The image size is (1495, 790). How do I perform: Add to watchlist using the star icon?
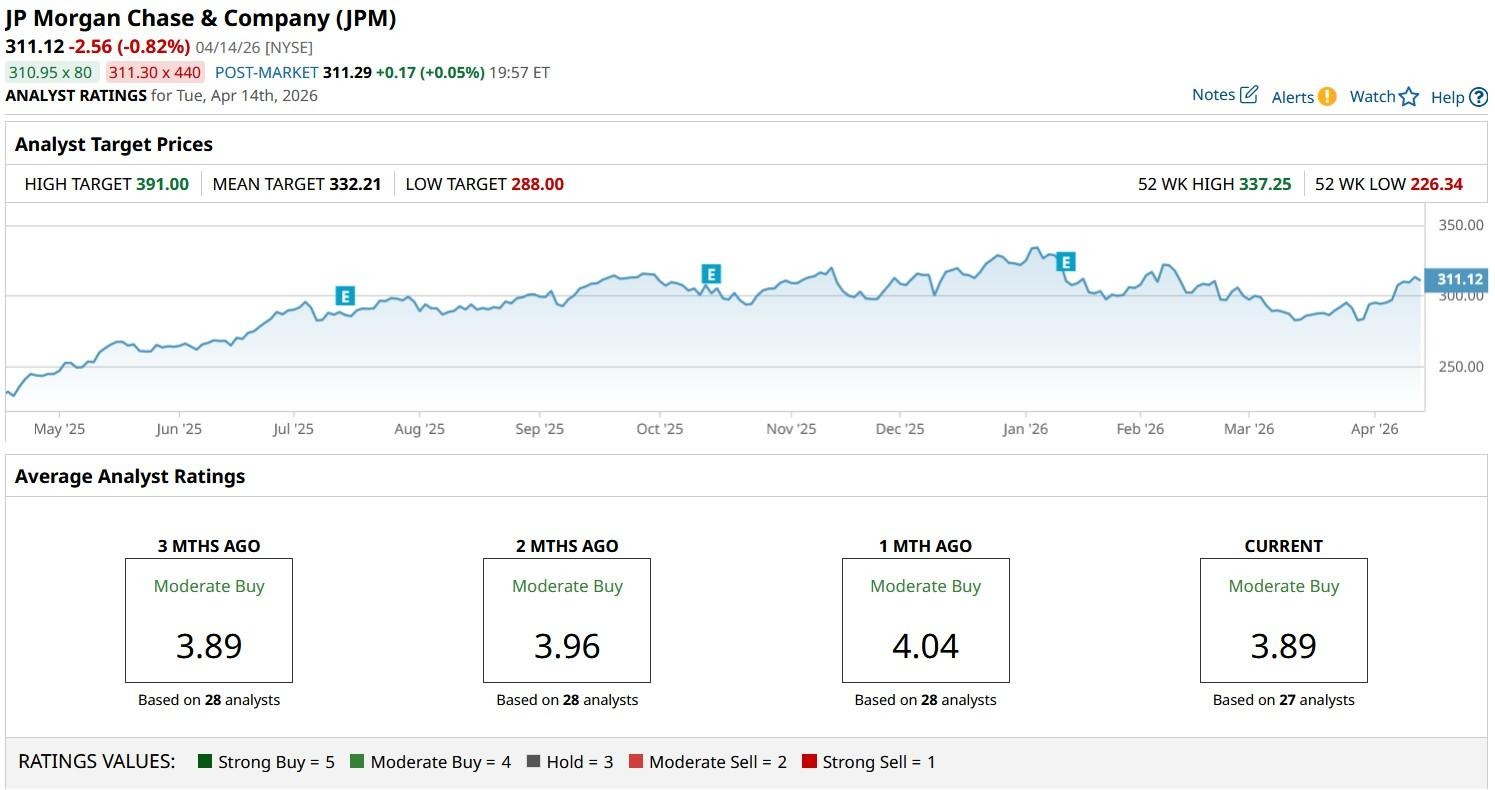point(1409,97)
